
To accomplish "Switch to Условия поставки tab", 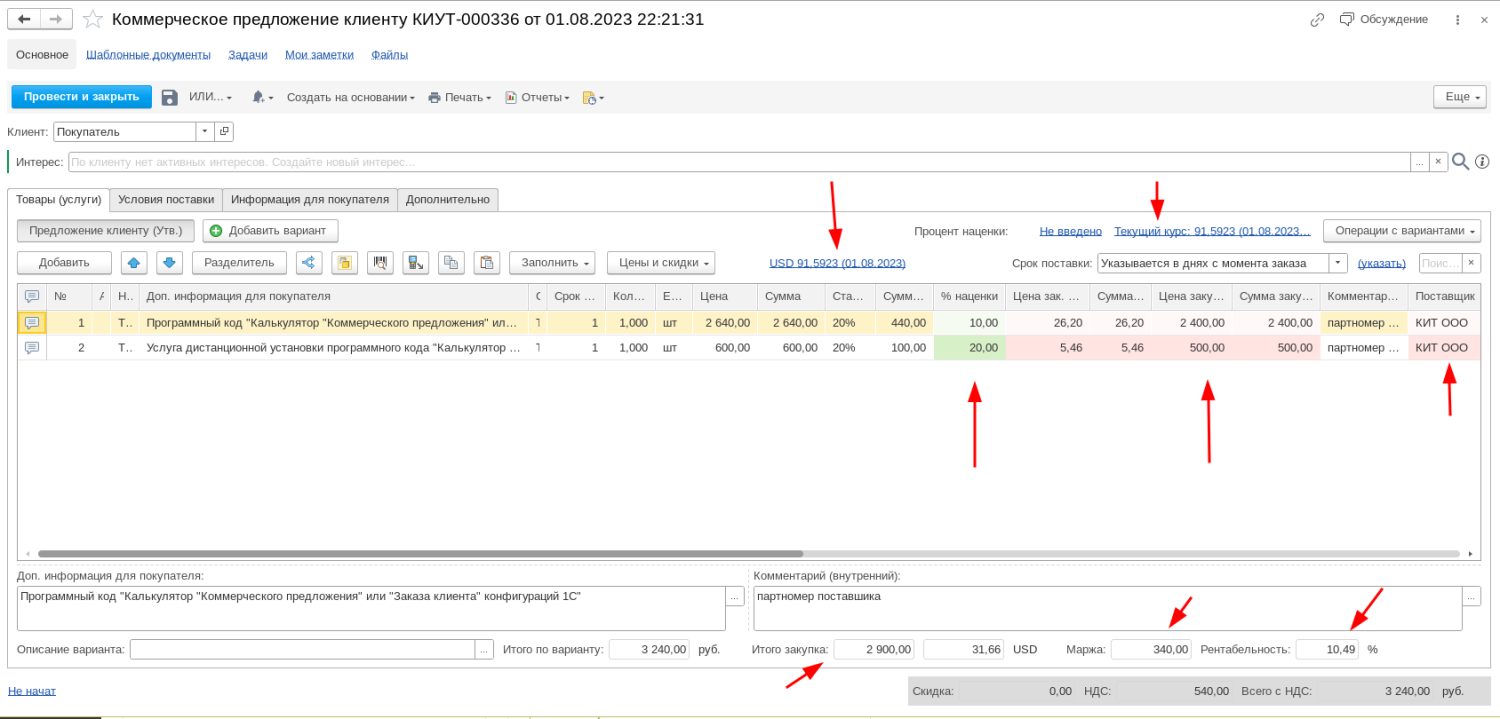I will click(x=166, y=199).
